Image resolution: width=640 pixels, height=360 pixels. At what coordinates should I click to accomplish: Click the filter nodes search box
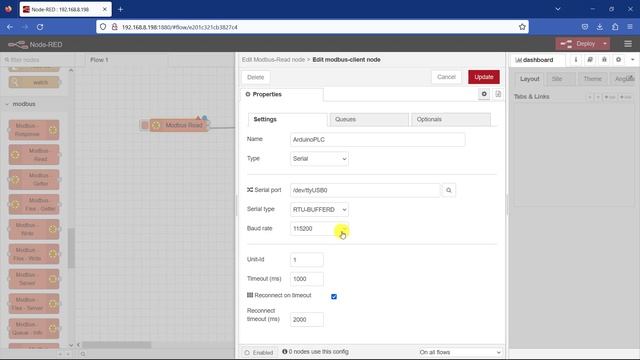click(38, 60)
